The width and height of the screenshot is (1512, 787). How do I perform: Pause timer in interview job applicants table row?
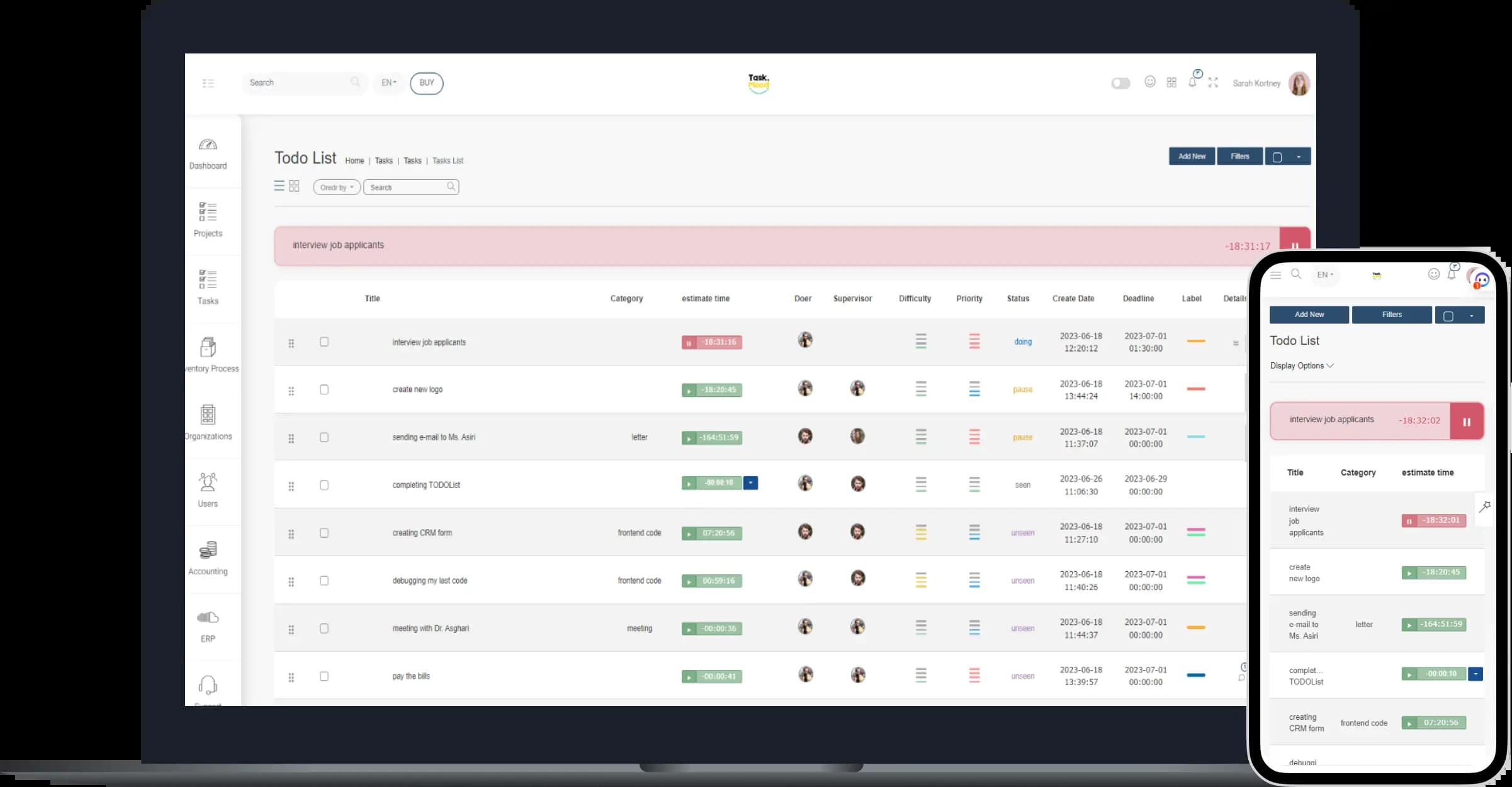tap(689, 343)
